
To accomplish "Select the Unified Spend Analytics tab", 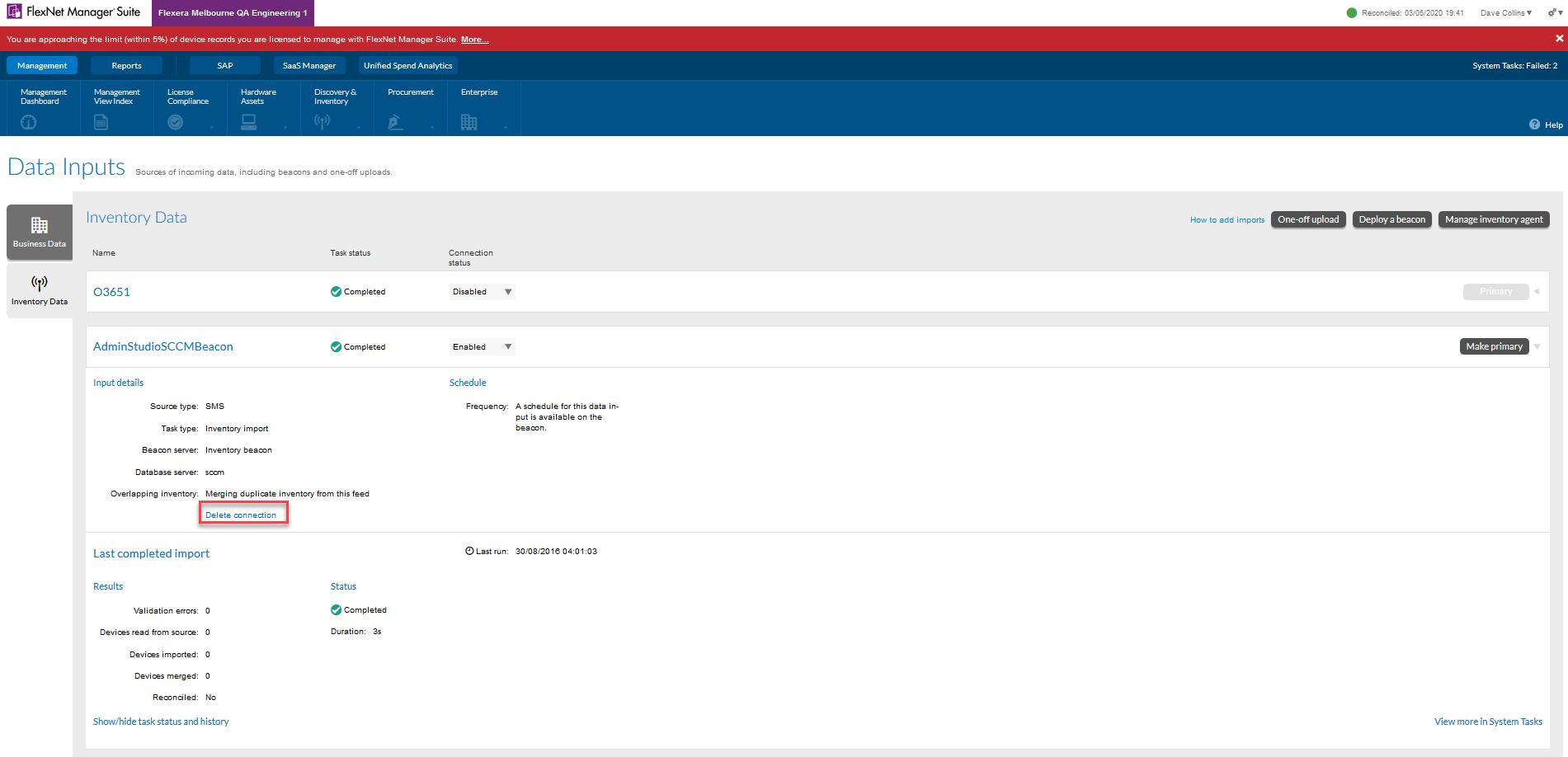I will point(408,65).
